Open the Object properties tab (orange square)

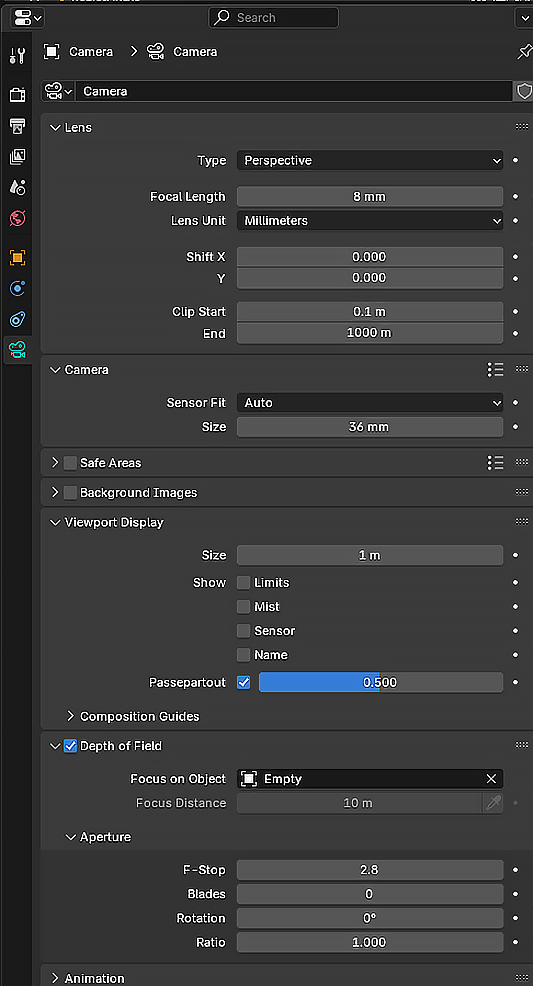[17, 257]
